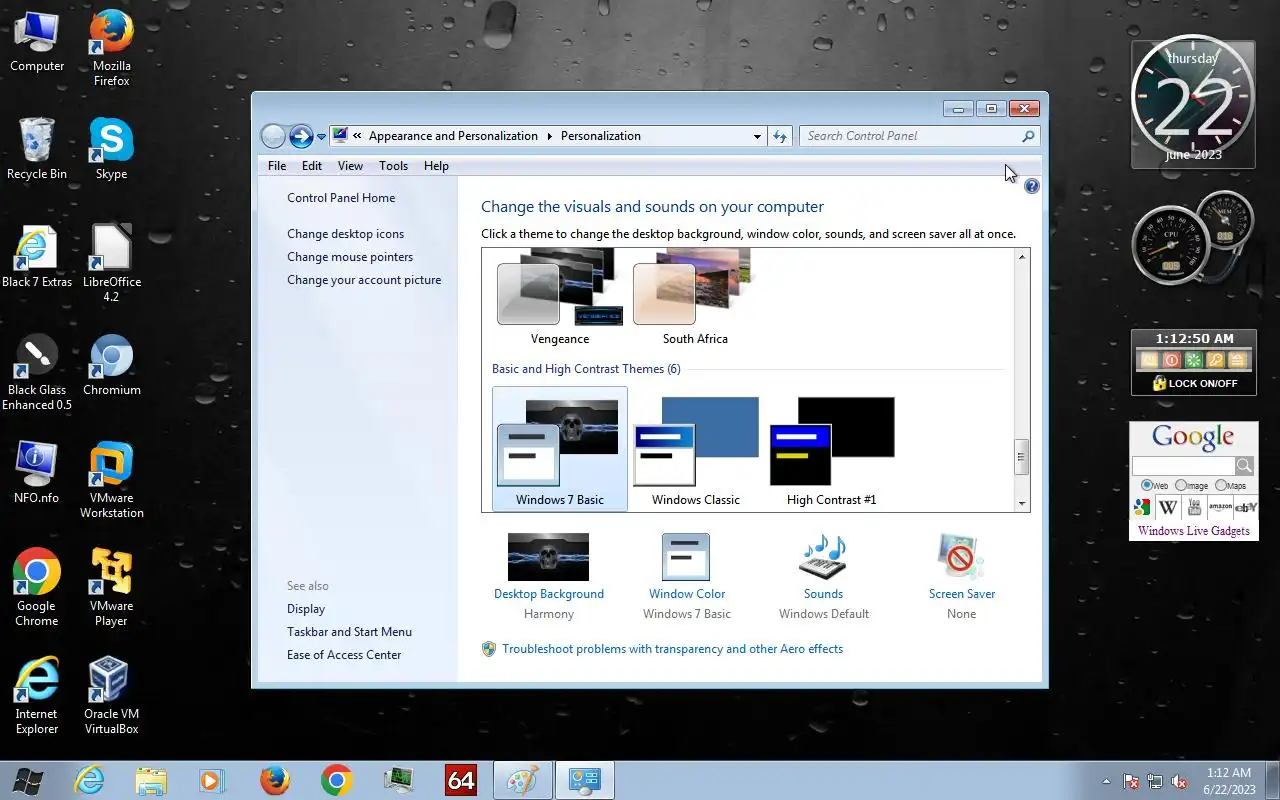Viewport: 1280px width, 800px height.
Task: Open the Windows Start menu orb
Action: point(27,780)
